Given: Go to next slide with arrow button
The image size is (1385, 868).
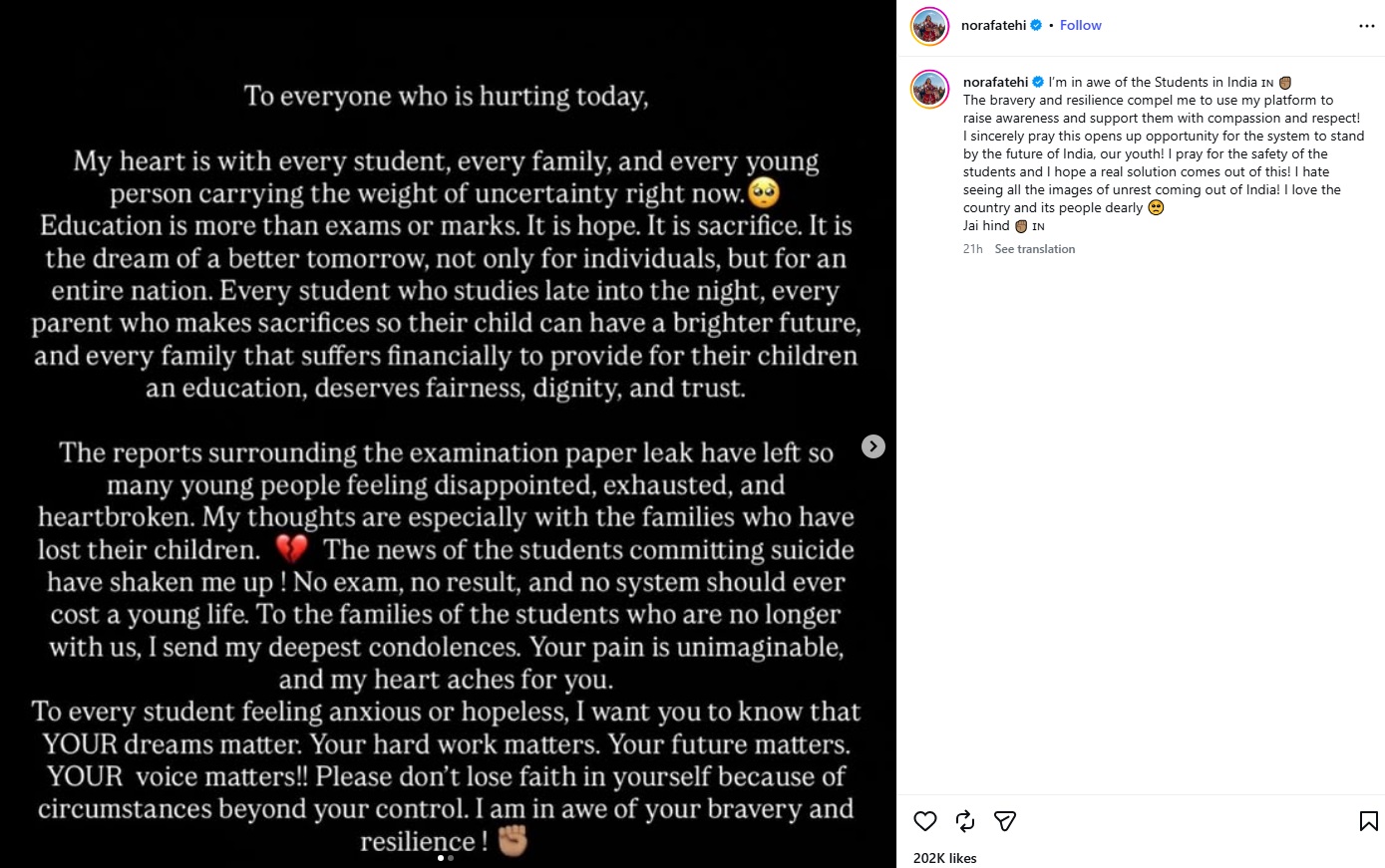Looking at the screenshot, I should (873, 446).
